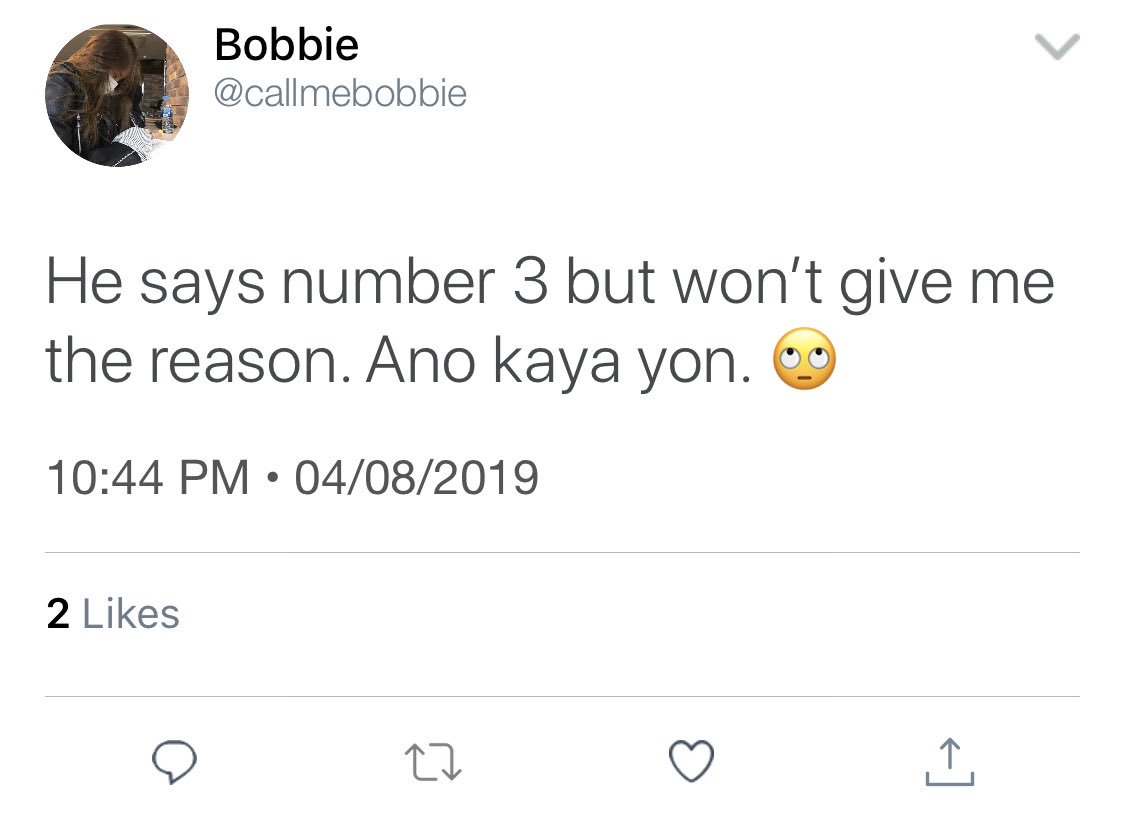
Task: Click the tweet line "He says number 3"
Action: (x=297, y=282)
